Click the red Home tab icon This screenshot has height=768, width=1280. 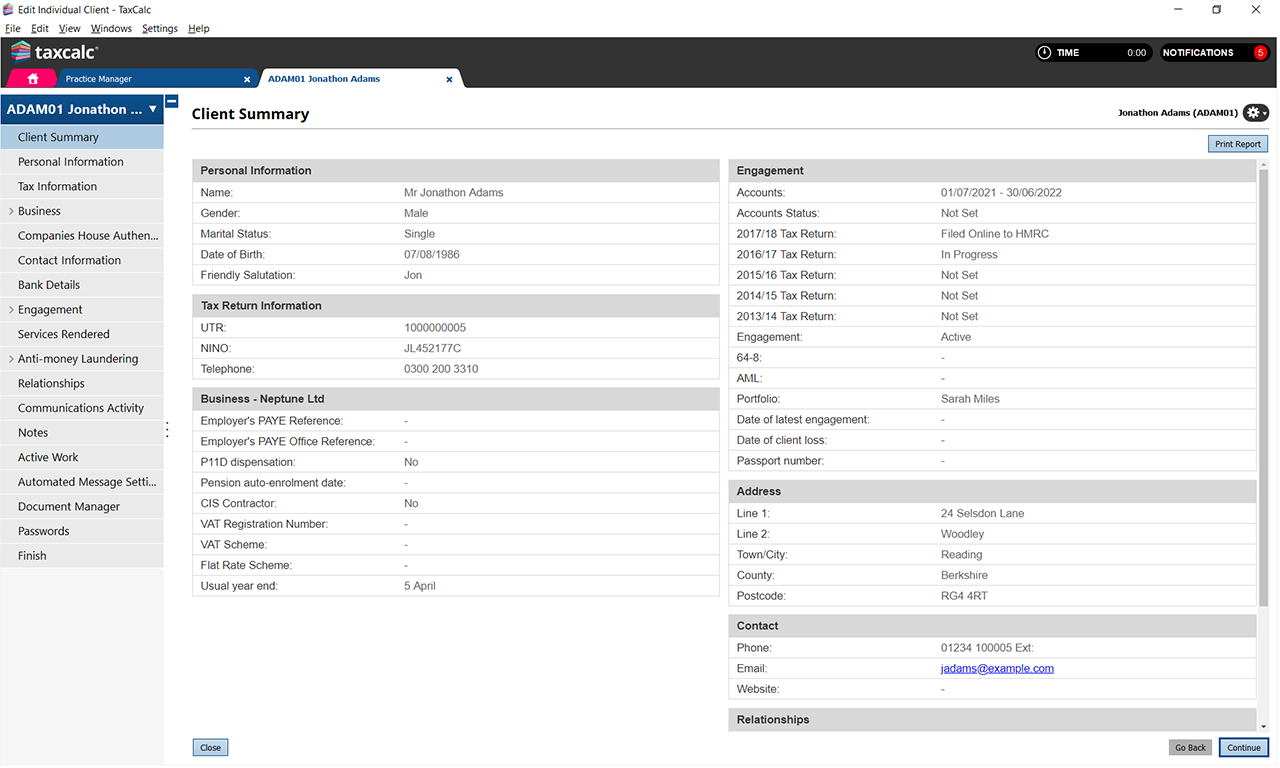coord(33,78)
